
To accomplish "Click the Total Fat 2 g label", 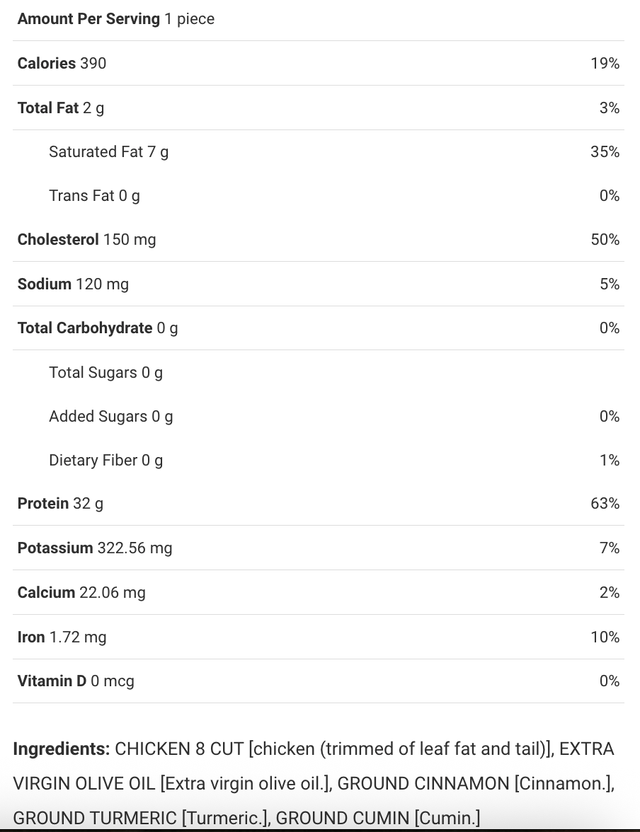I will (x=61, y=107).
